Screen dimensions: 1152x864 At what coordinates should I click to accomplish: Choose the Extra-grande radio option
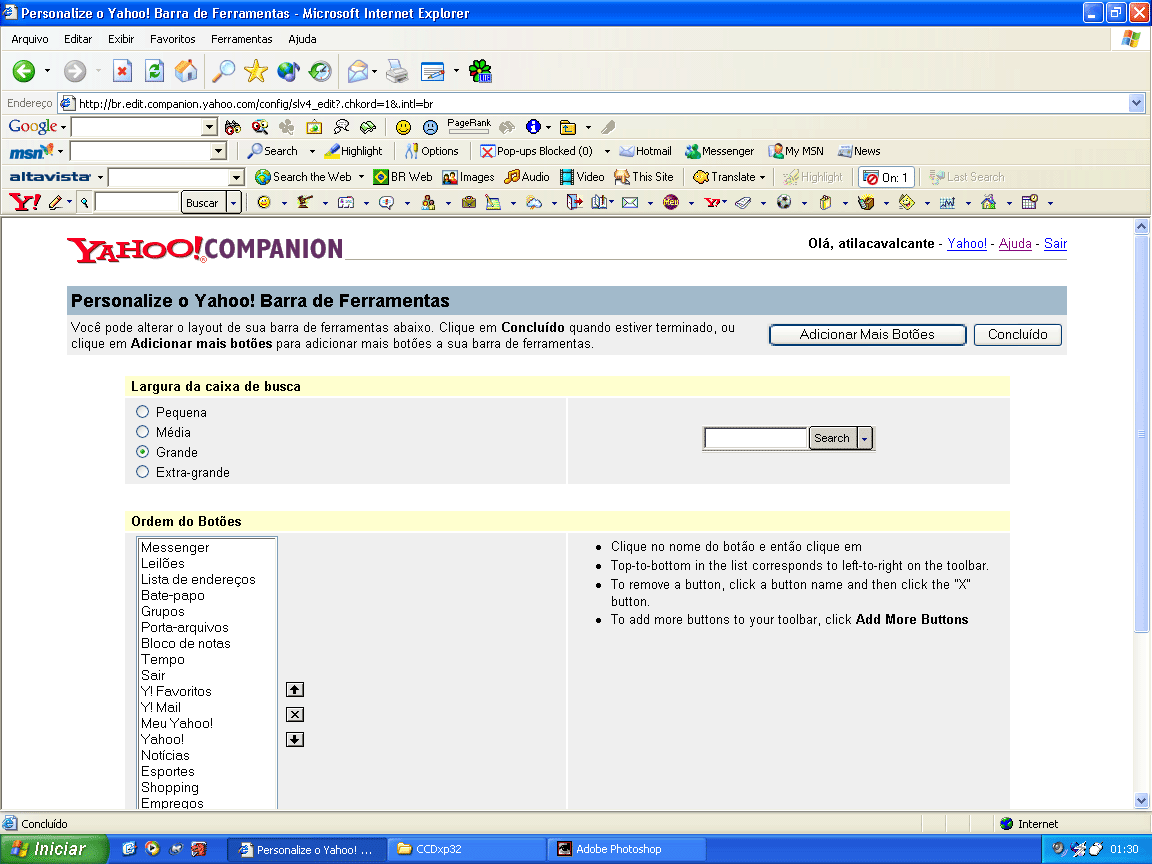coord(143,472)
